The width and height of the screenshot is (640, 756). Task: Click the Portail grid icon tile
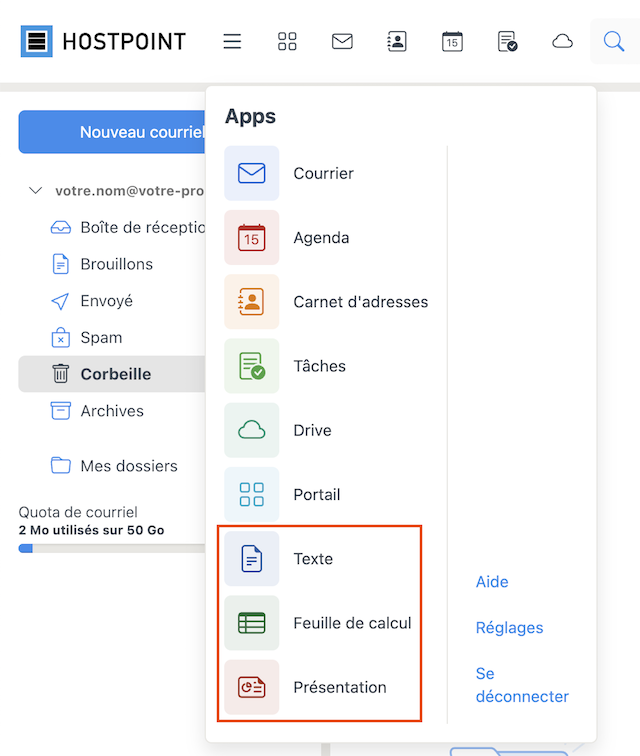coord(252,494)
